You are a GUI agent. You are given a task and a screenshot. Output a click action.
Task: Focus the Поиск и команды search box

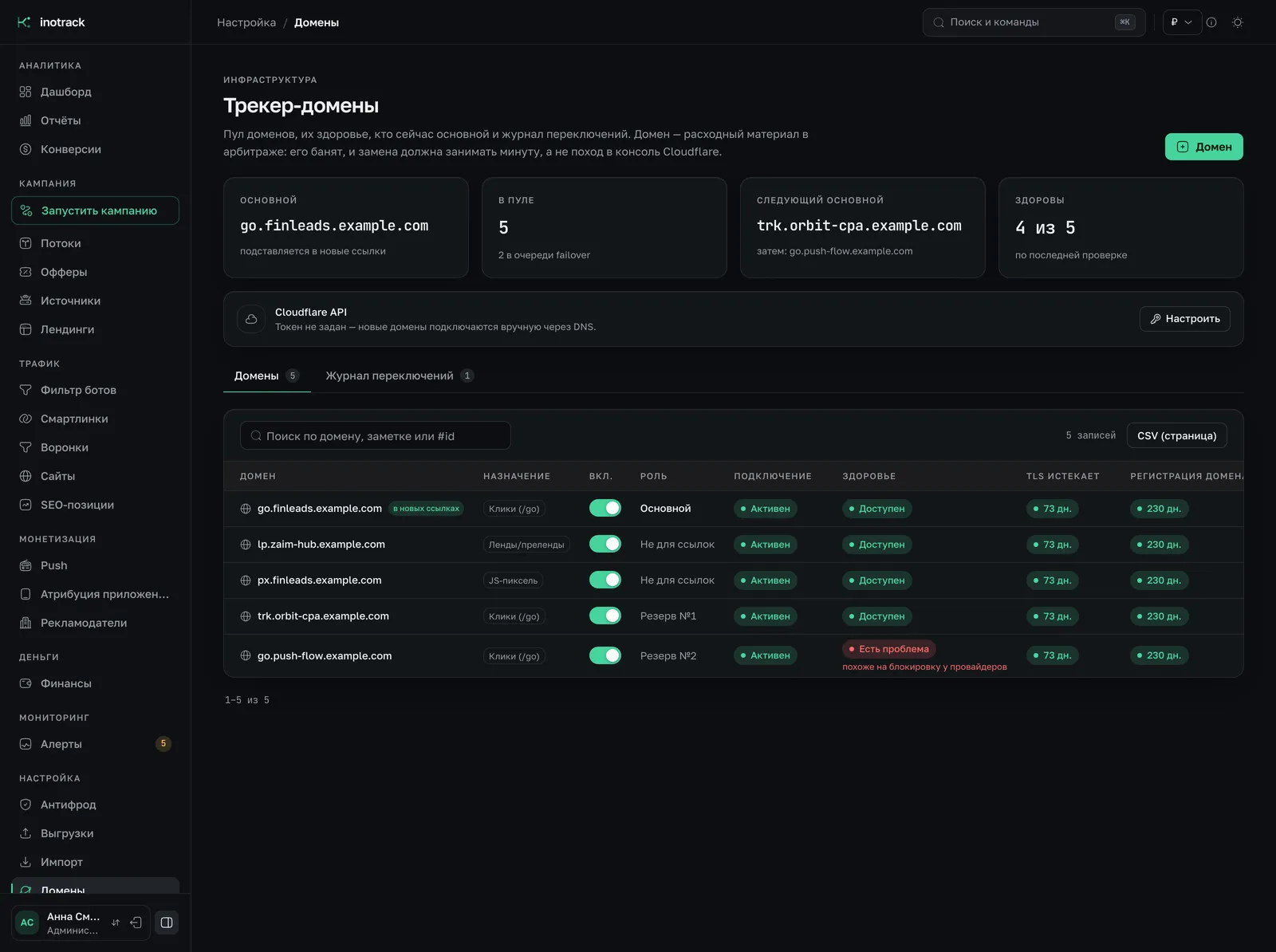pyautogui.click(x=1034, y=22)
